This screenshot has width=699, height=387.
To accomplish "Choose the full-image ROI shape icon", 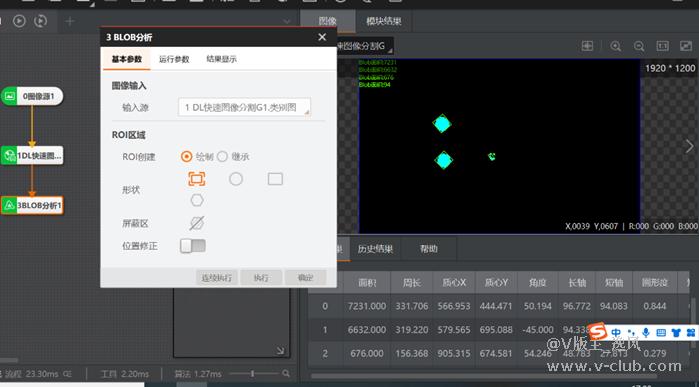I will [x=197, y=179].
